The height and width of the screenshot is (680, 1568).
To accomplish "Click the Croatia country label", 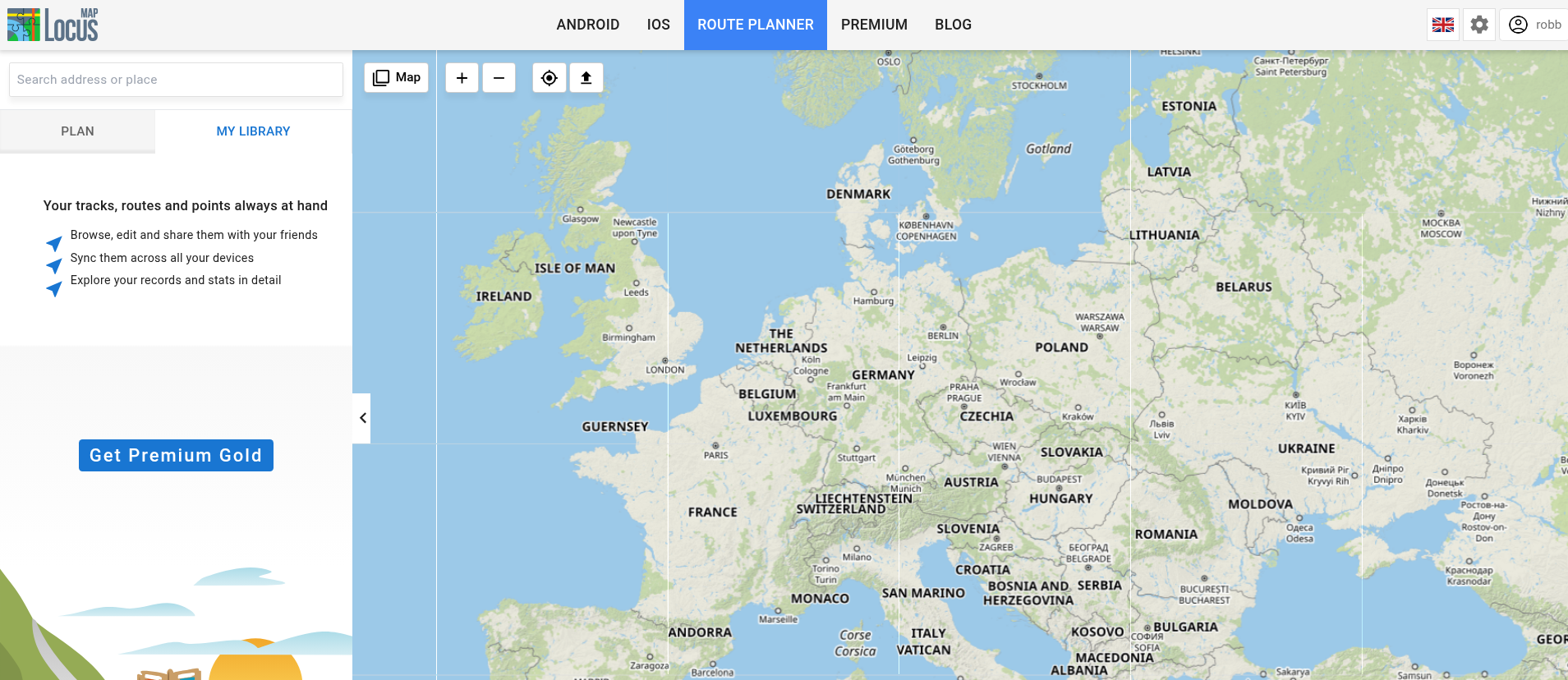I will pyautogui.click(x=982, y=569).
